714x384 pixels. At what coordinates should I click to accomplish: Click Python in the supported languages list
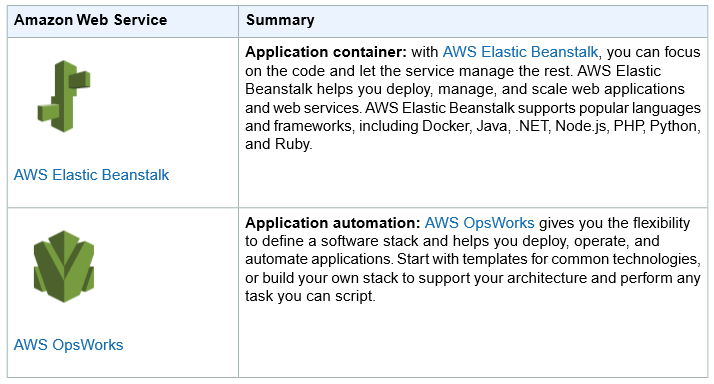[x=675, y=126]
